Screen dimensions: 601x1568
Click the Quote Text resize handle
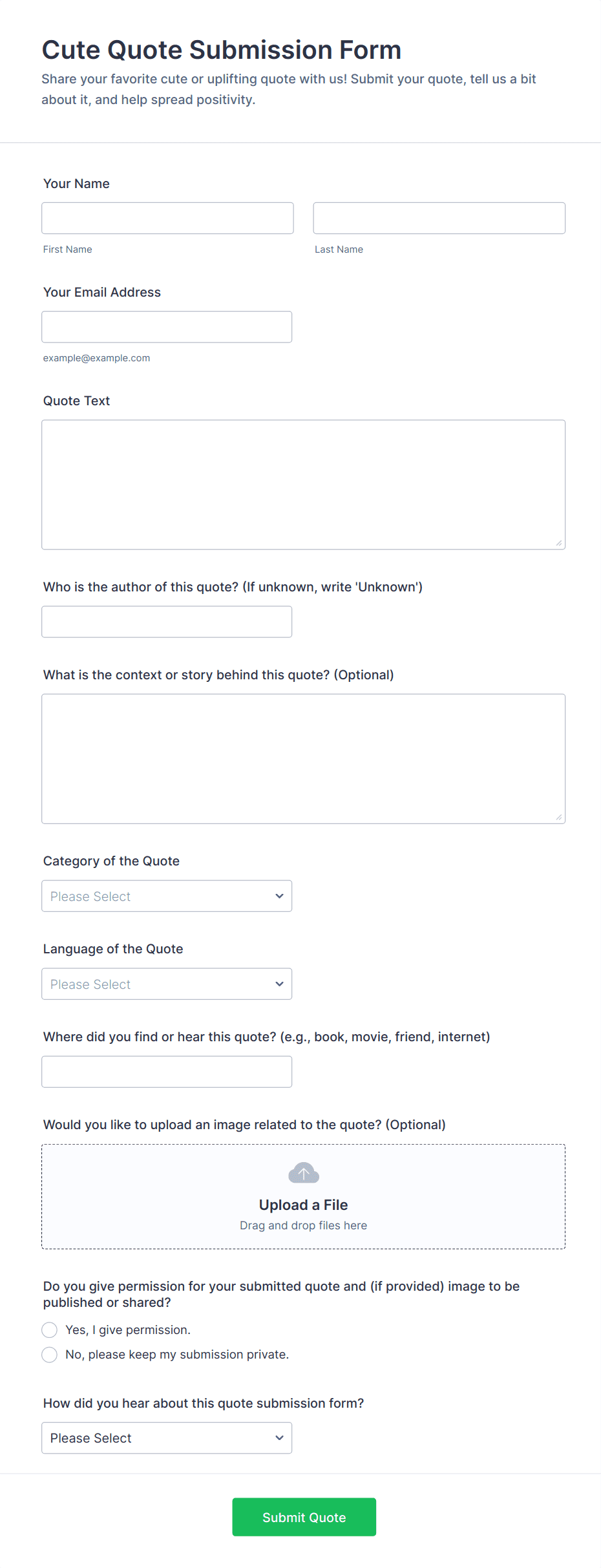559,544
